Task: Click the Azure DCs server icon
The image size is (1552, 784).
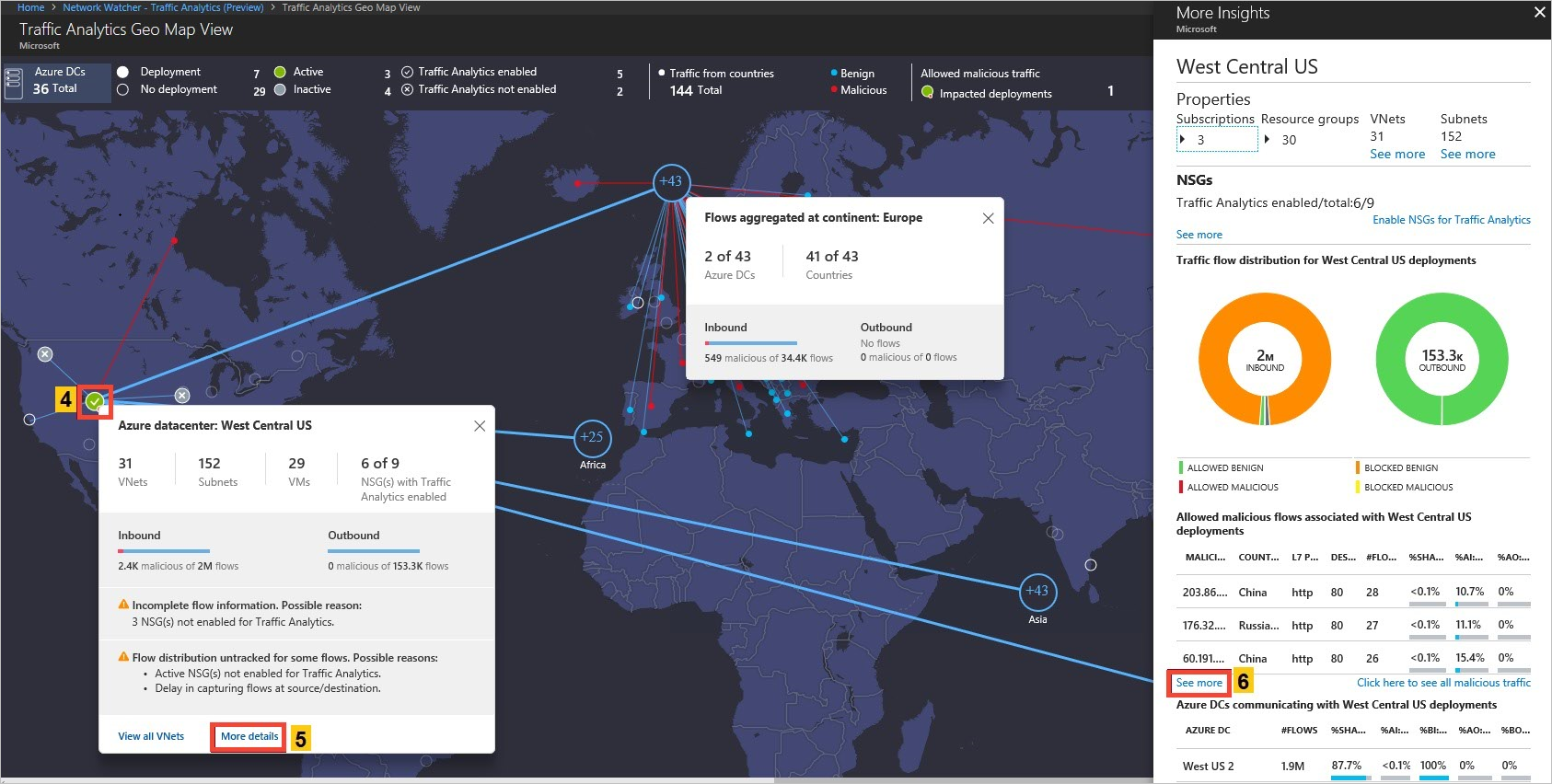Action: pos(14,81)
